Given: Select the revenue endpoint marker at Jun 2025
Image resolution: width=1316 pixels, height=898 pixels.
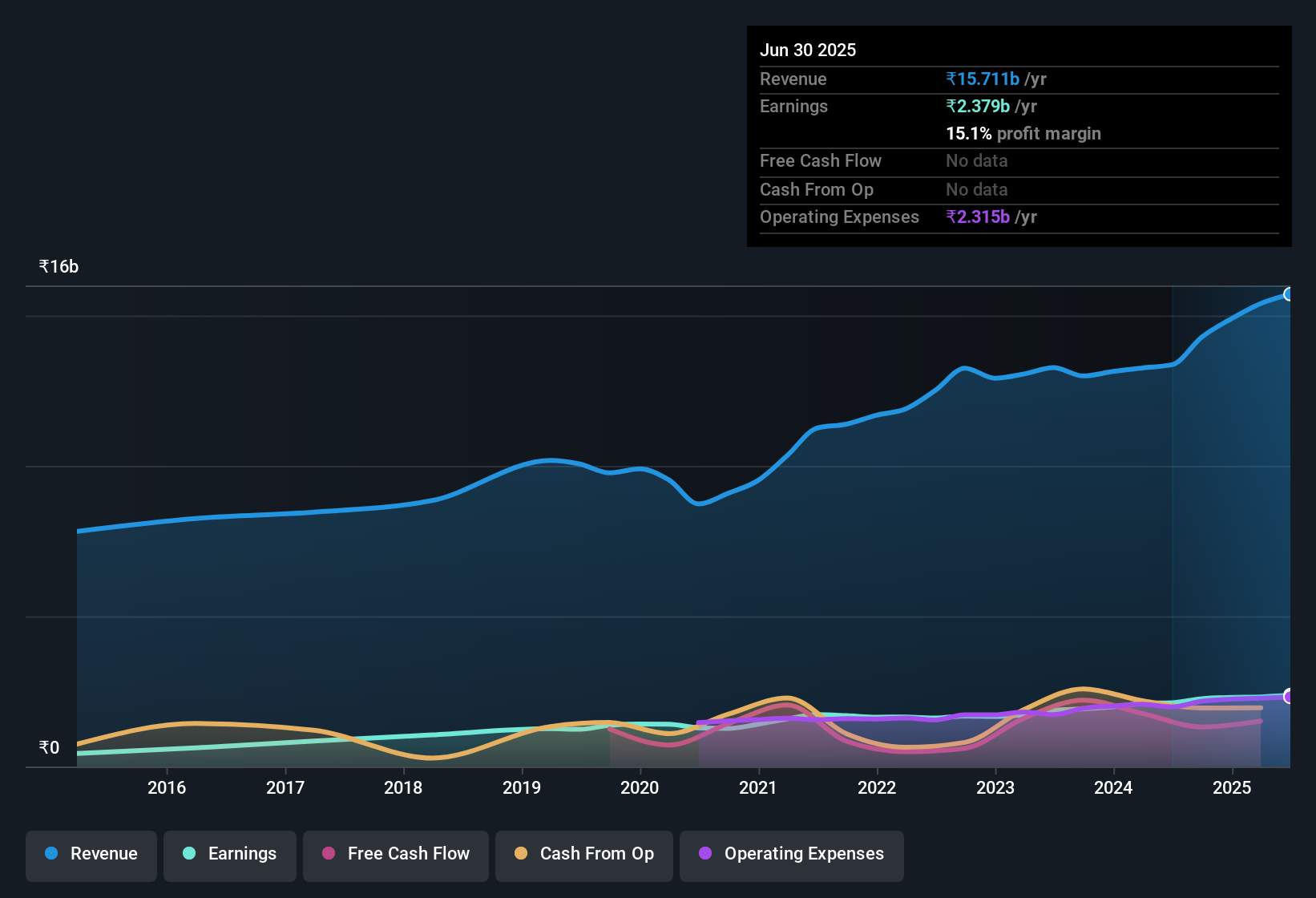Looking at the screenshot, I should tap(1289, 294).
